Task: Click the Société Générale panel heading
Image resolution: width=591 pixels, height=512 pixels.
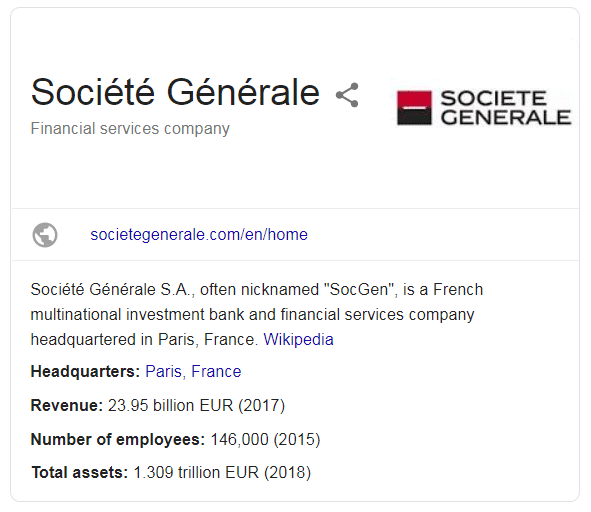Action: (175, 92)
